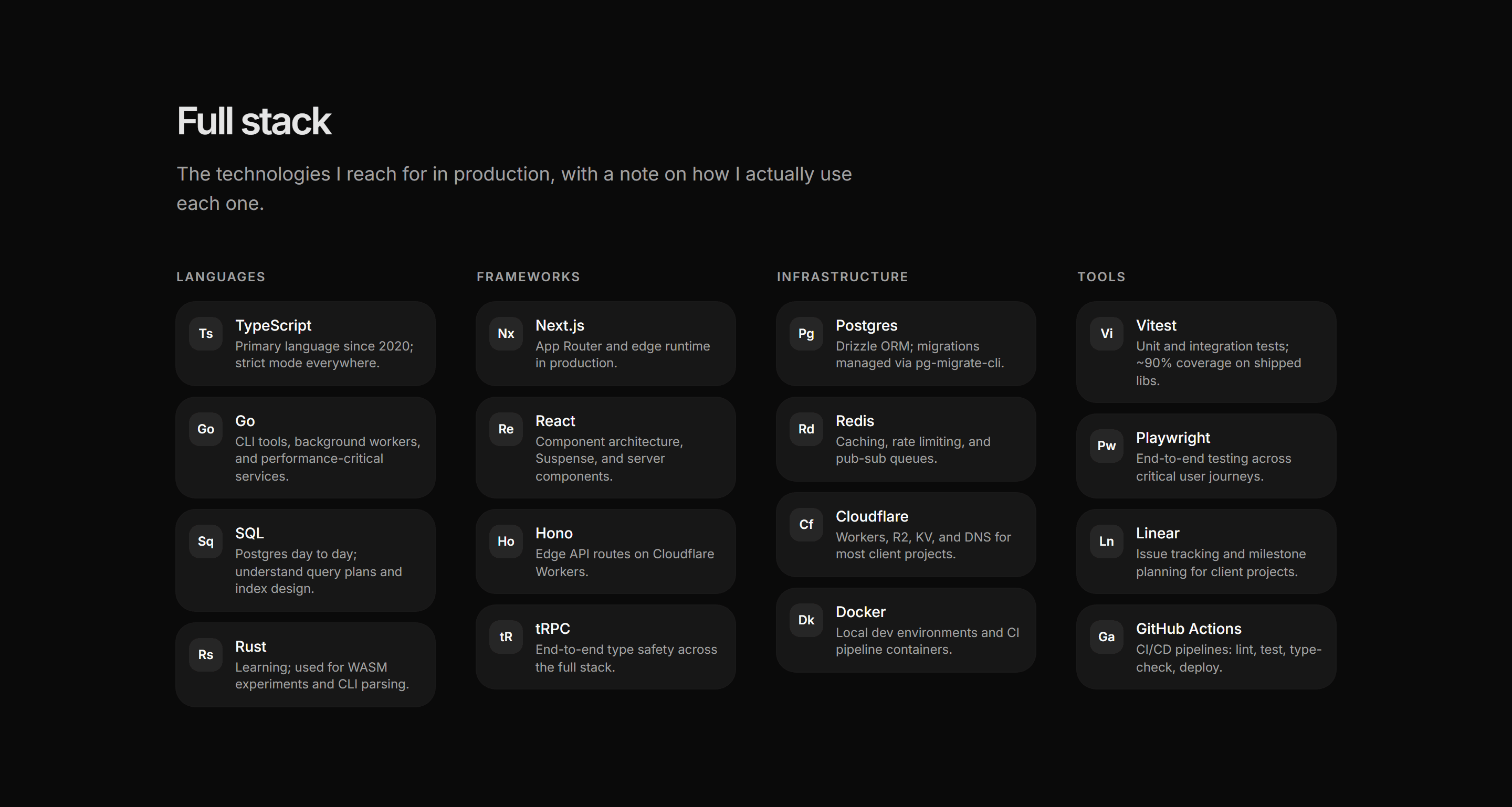Click the Rd Redis icon badge
The width and height of the screenshot is (1512, 807).
(x=806, y=429)
